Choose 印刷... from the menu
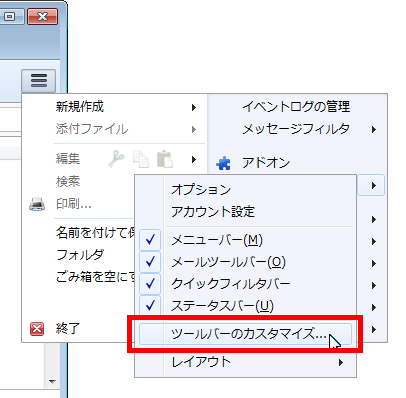The width and height of the screenshot is (406, 398). click(74, 204)
